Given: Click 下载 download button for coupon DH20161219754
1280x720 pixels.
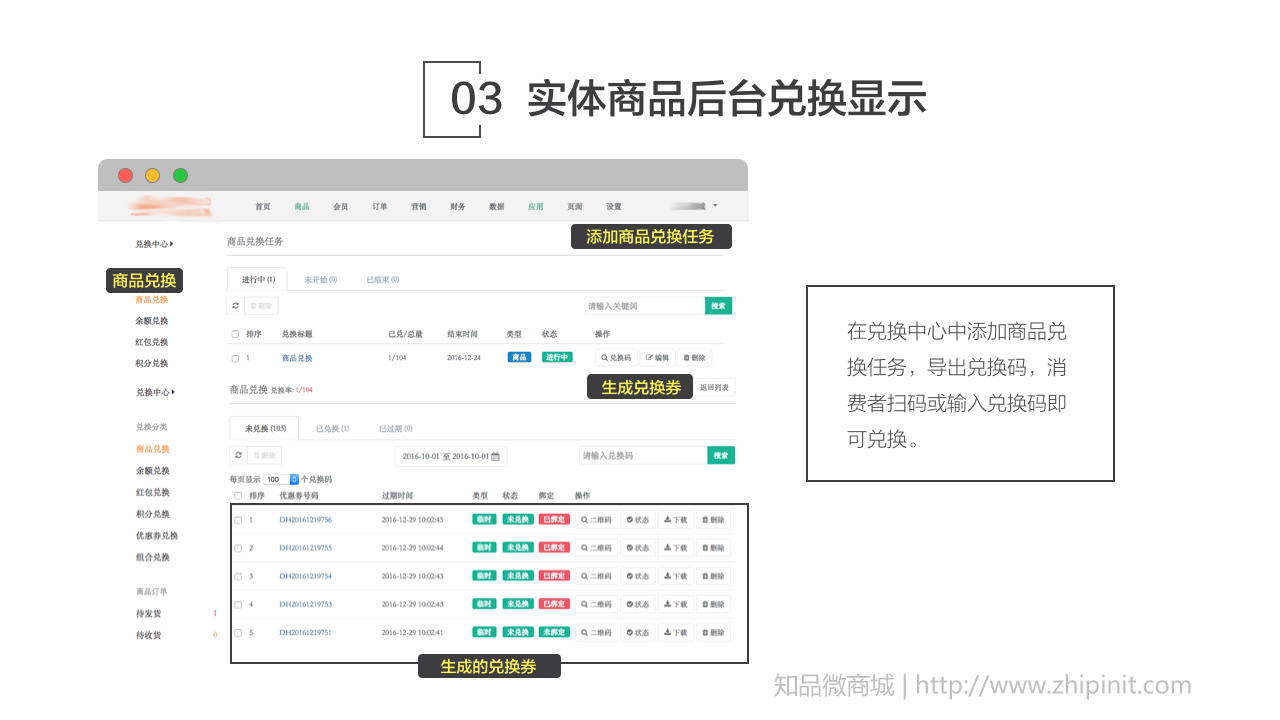Looking at the screenshot, I should pos(676,576).
